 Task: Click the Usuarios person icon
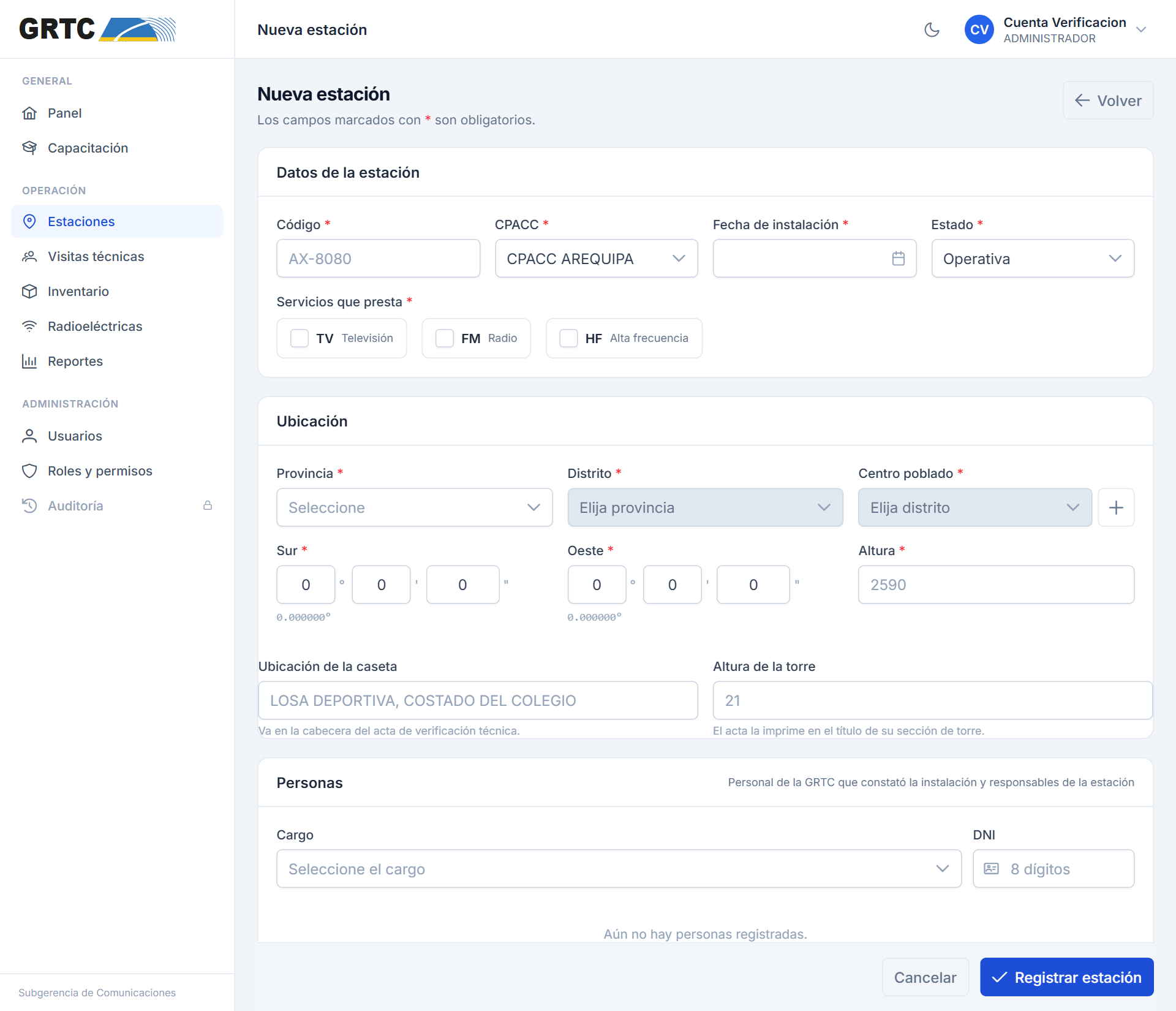[x=29, y=436]
